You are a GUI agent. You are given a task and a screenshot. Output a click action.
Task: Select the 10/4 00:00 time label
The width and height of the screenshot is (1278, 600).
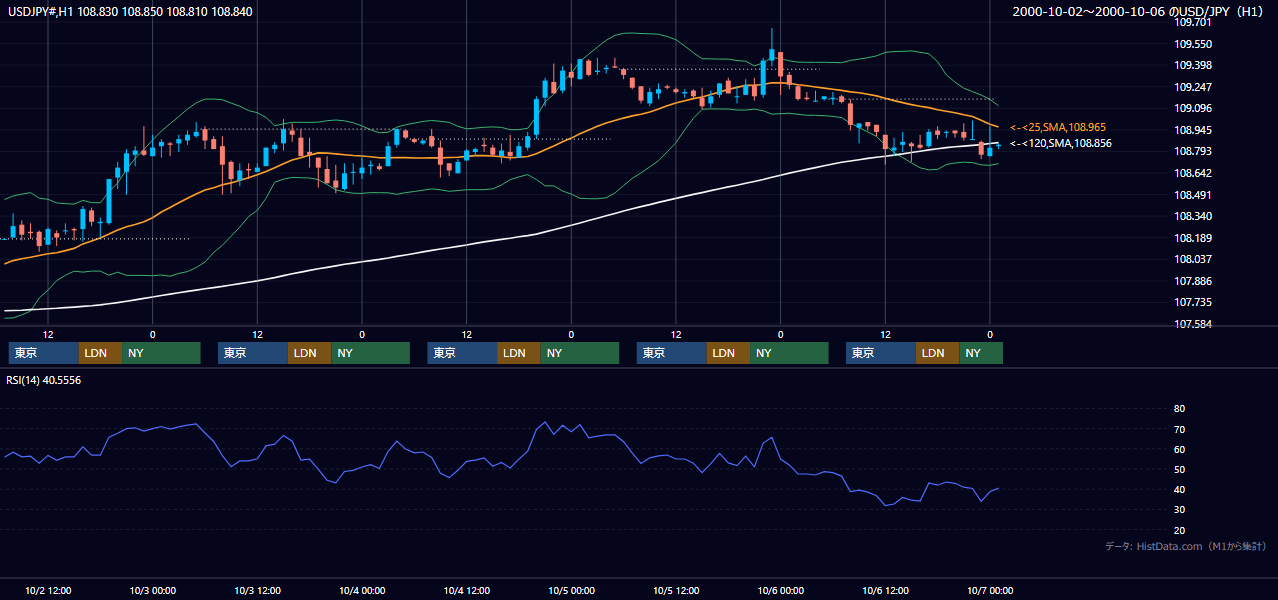pos(362,590)
